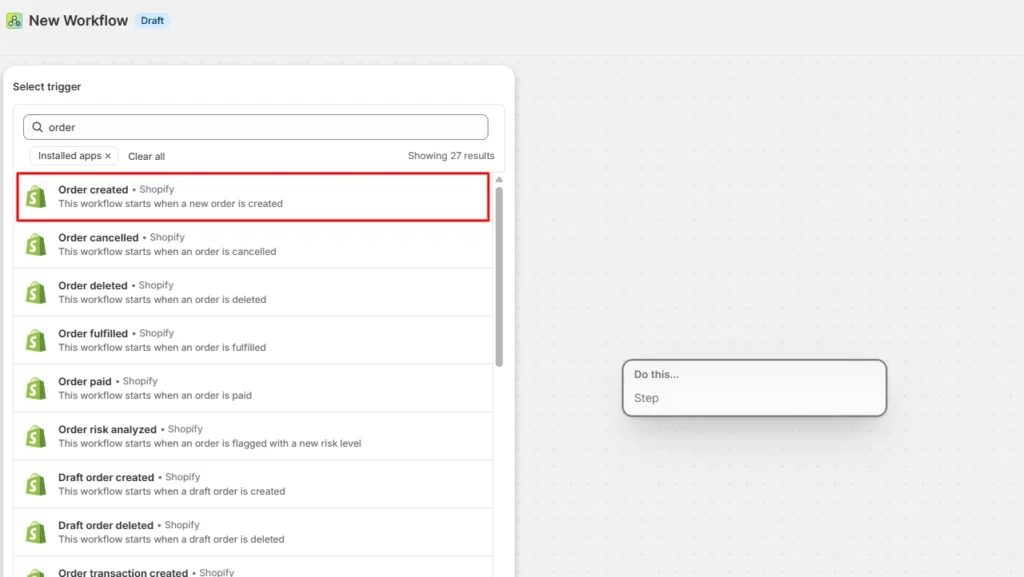The image size is (1024, 577).
Task: Click the New Workflow title
Action: click(x=78, y=21)
